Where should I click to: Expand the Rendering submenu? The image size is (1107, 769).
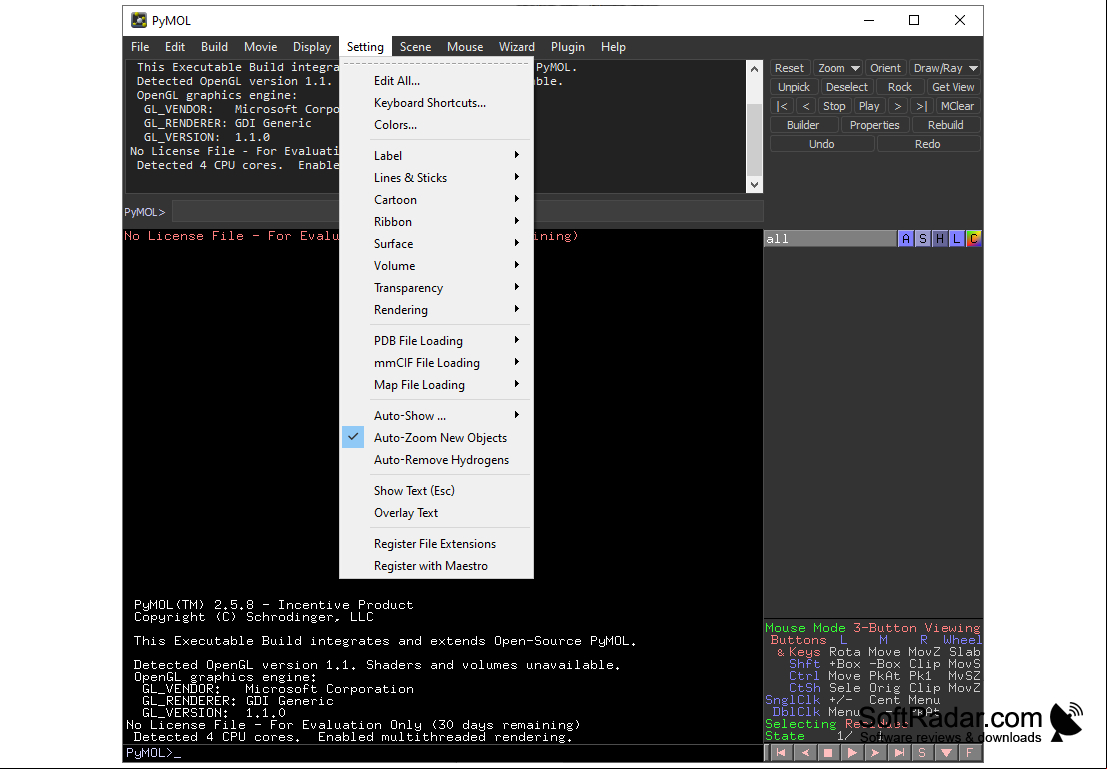click(x=436, y=309)
